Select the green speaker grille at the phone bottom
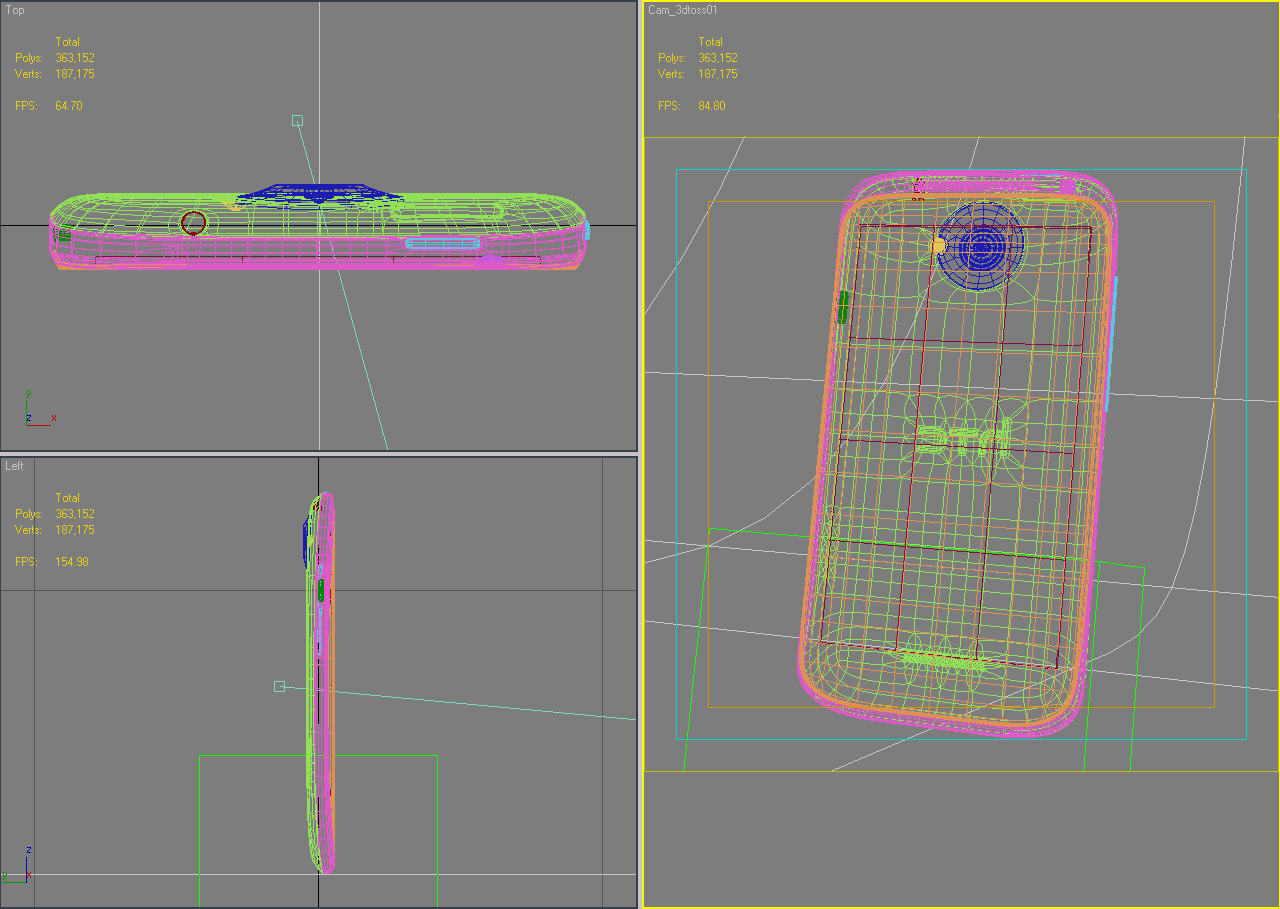 click(944, 660)
